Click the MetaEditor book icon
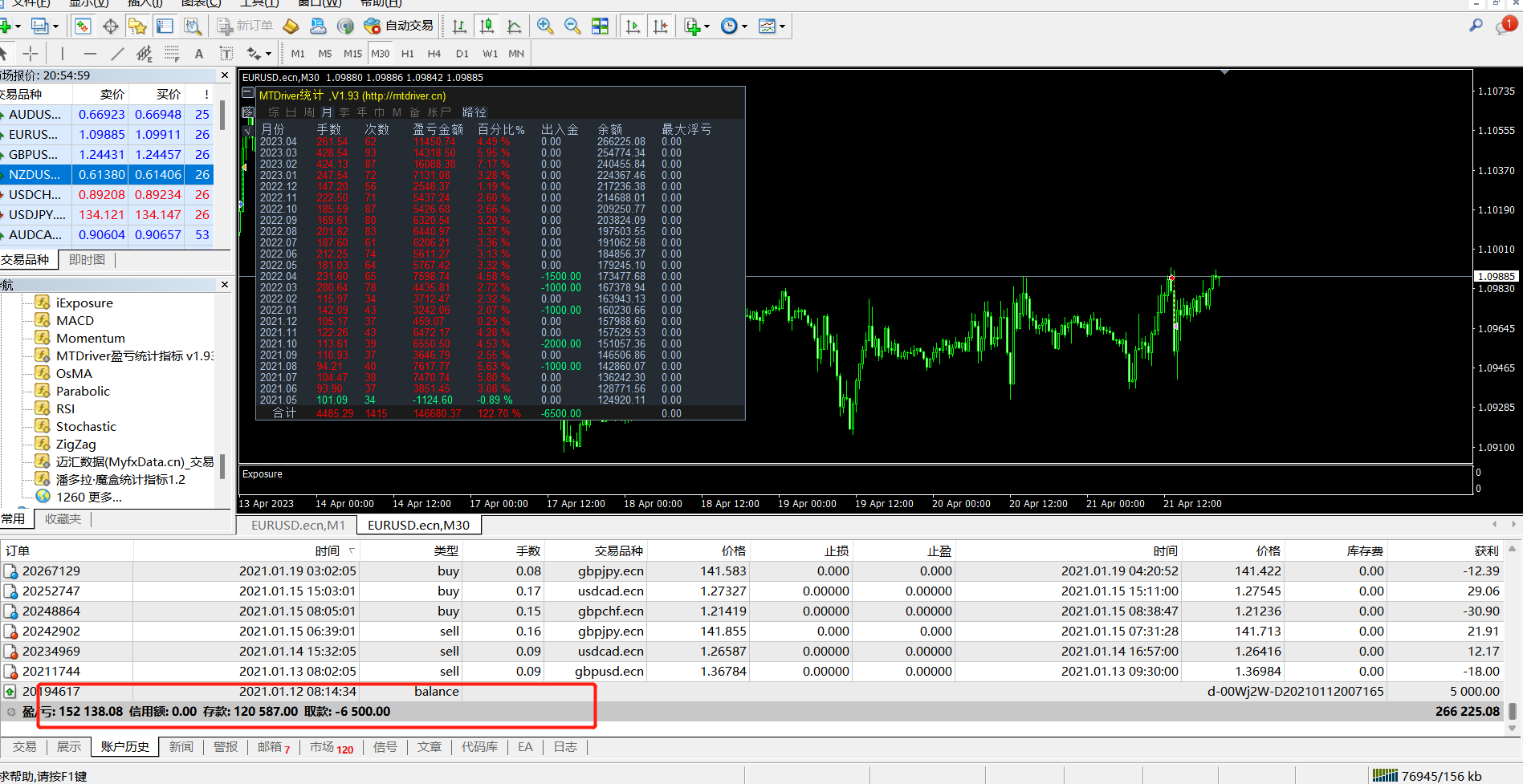Screen dimensions: 1523x784 pyautogui.click(x=291, y=26)
